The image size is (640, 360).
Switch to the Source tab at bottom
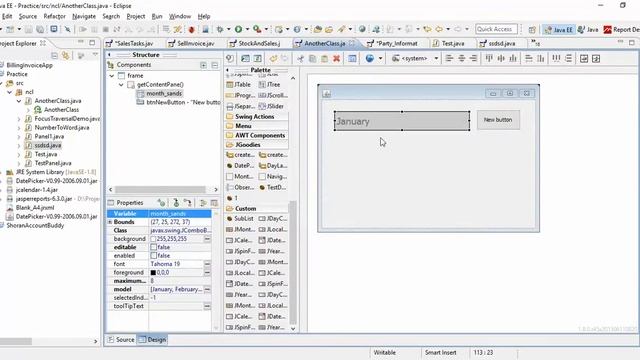[x=120, y=340]
